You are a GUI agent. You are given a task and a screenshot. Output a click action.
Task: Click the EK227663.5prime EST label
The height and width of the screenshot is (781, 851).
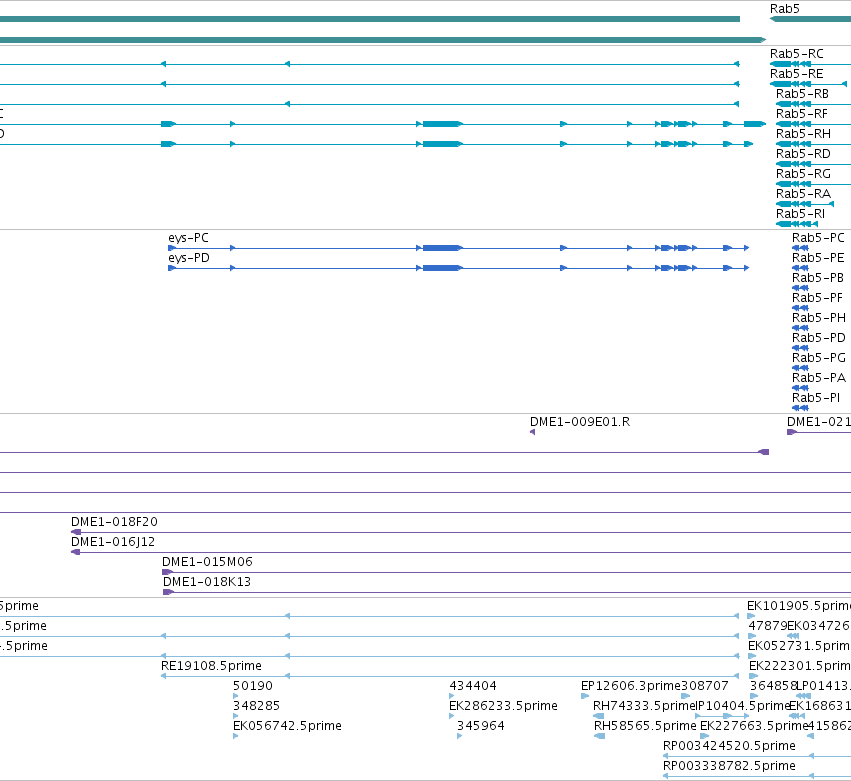point(754,726)
